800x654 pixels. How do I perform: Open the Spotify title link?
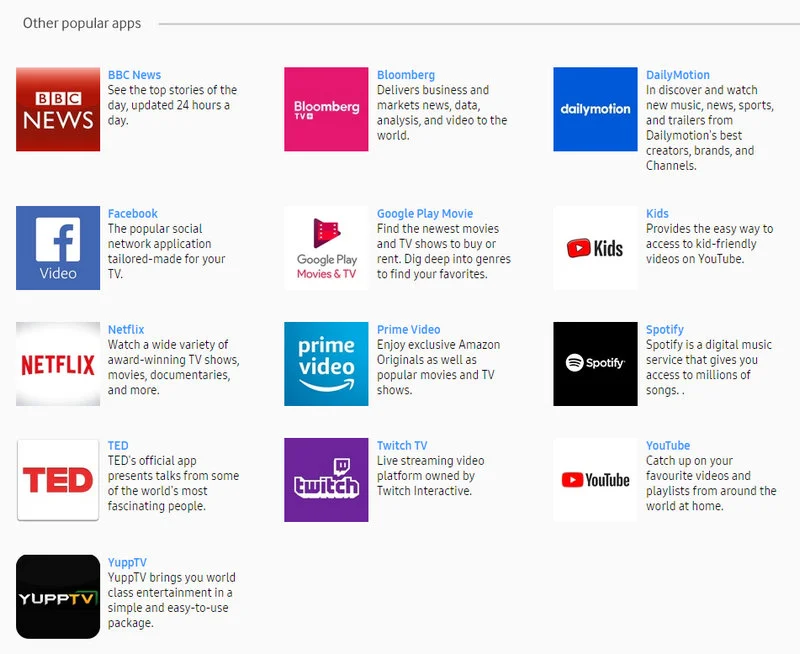click(x=665, y=330)
